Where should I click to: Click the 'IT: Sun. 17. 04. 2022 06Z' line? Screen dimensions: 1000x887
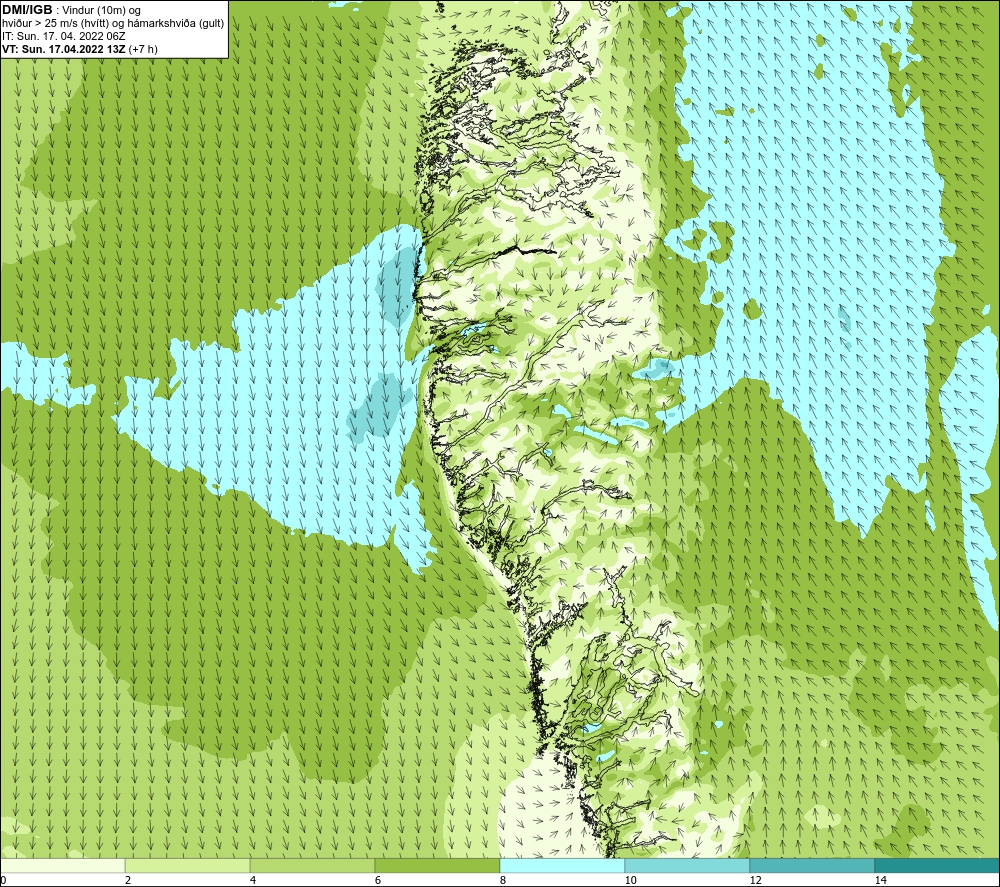click(x=64, y=36)
